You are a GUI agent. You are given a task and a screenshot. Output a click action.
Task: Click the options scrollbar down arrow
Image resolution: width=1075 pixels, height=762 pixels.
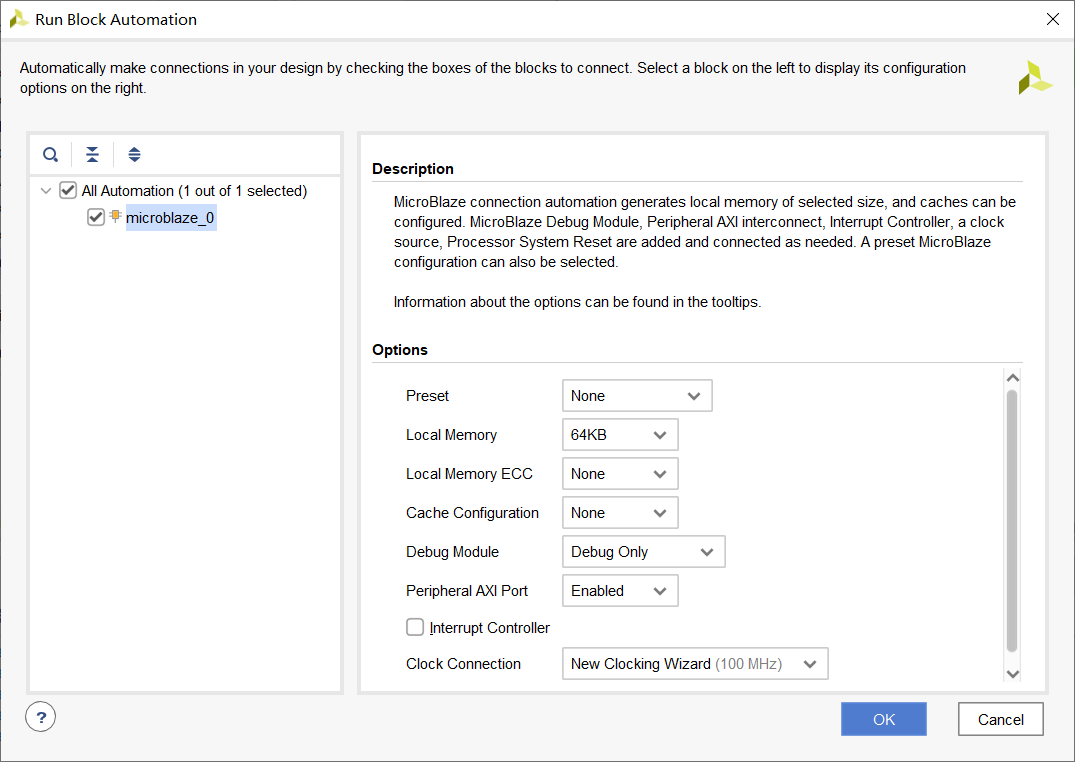click(x=1012, y=674)
